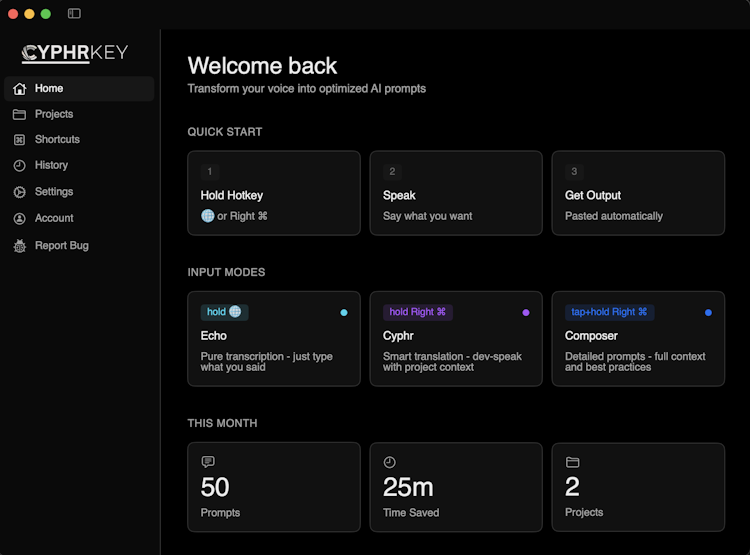Click the 50 Prompts stat card
Screen dimensions: 750x555
coord(274,487)
